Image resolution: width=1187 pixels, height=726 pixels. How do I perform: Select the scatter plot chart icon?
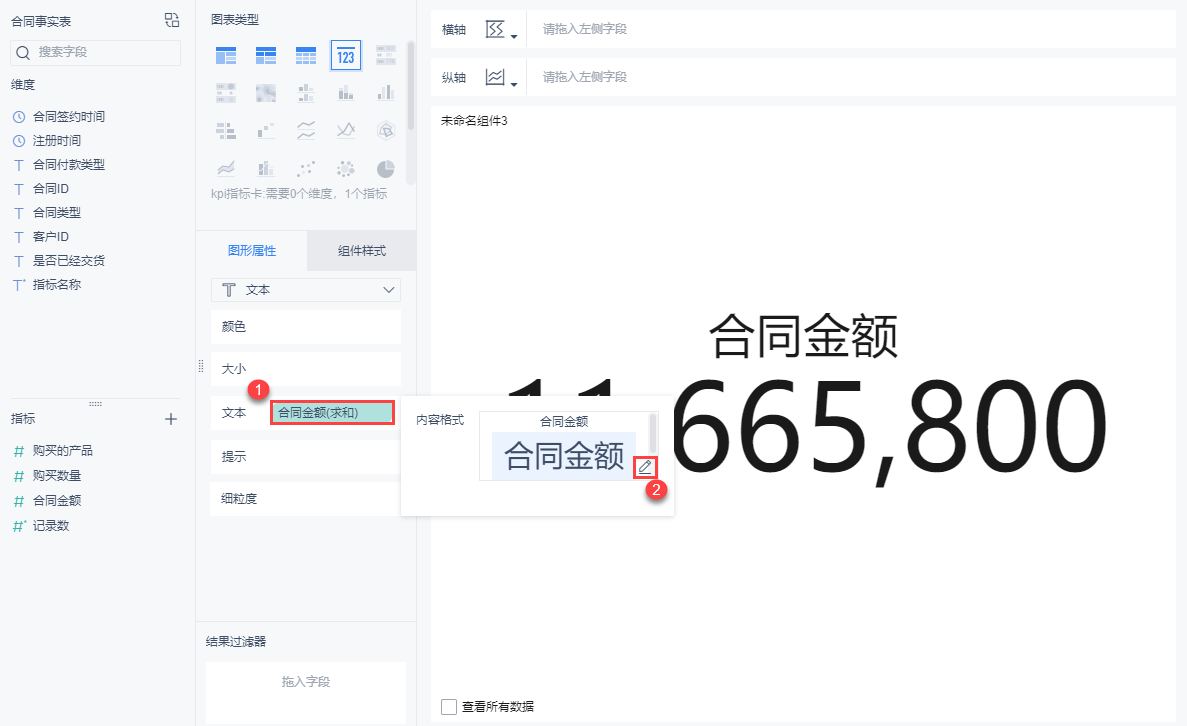point(306,168)
